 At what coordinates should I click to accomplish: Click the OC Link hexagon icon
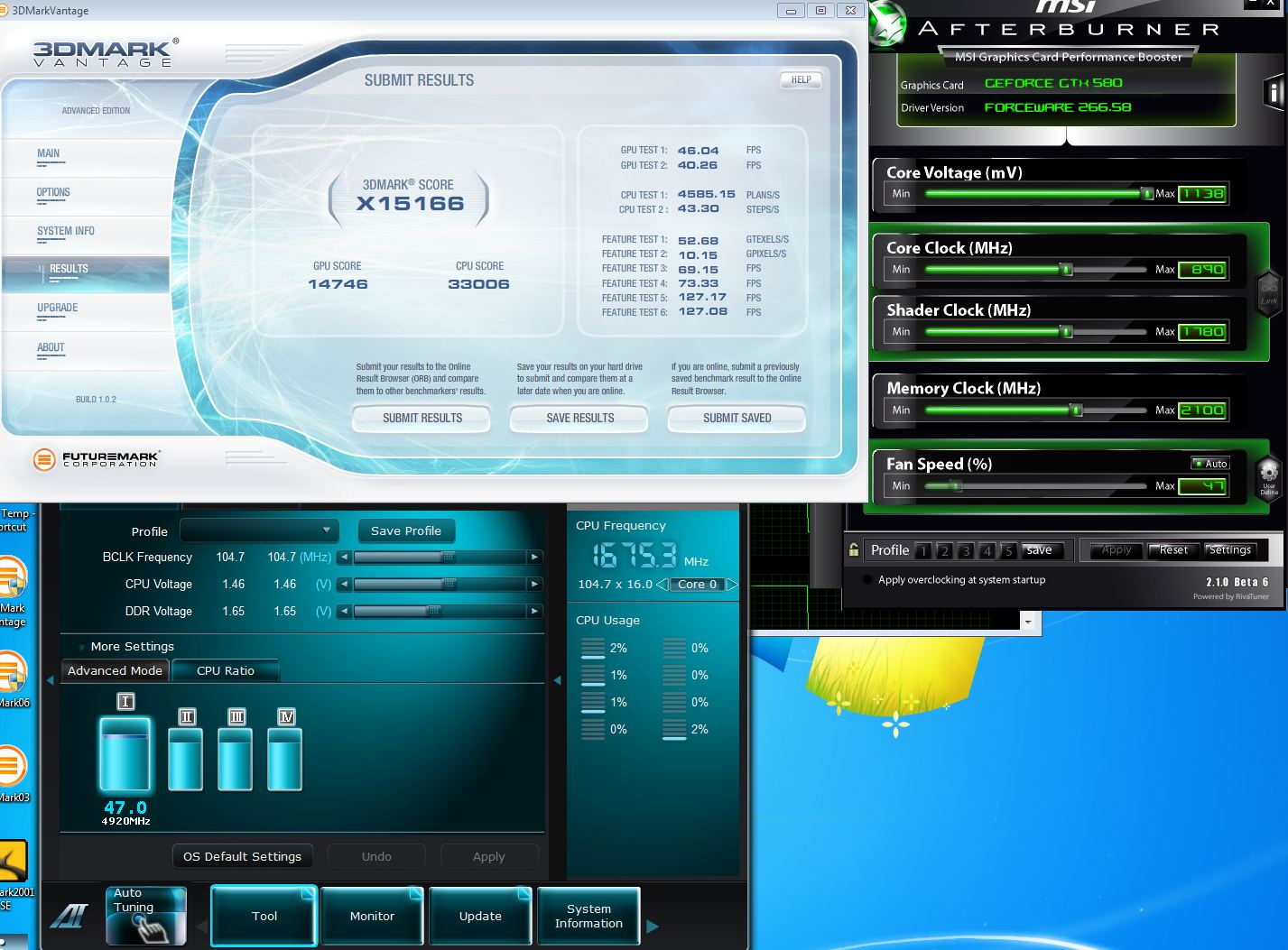[1269, 292]
